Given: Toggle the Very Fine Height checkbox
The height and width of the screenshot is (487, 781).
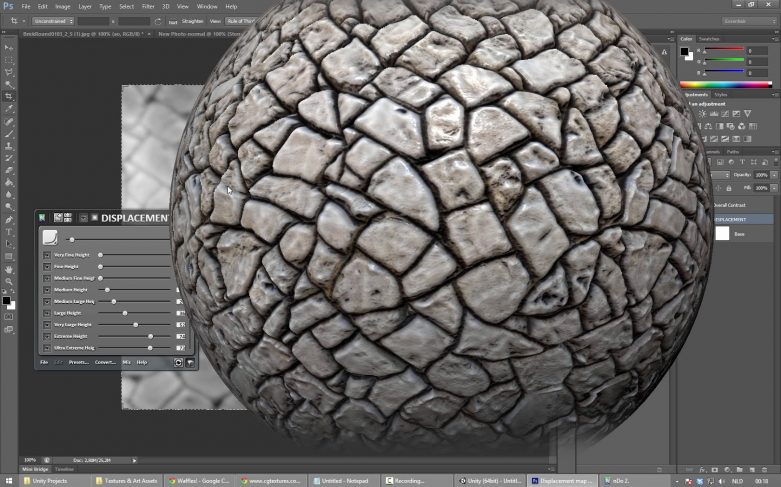Looking at the screenshot, I should point(47,255).
